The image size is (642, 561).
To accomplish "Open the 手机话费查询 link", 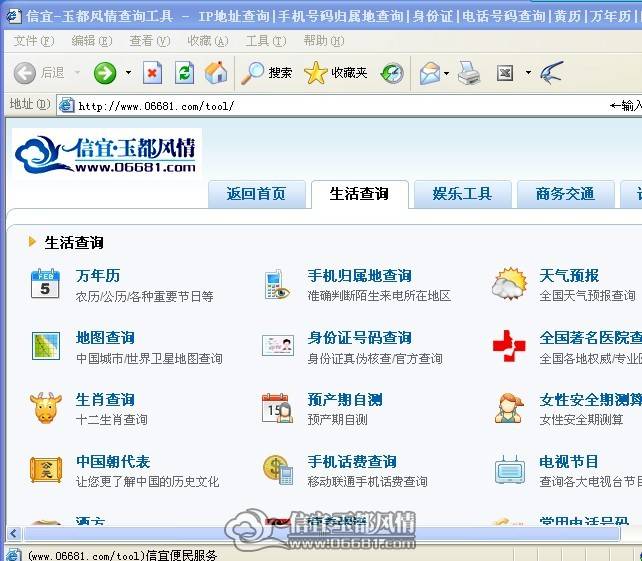I will pyautogui.click(x=352, y=462).
